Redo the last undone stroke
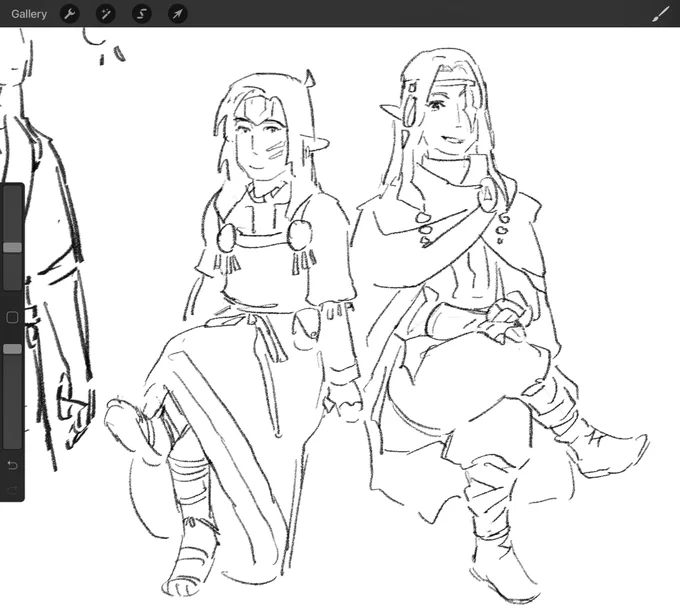The width and height of the screenshot is (680, 606). [12, 490]
